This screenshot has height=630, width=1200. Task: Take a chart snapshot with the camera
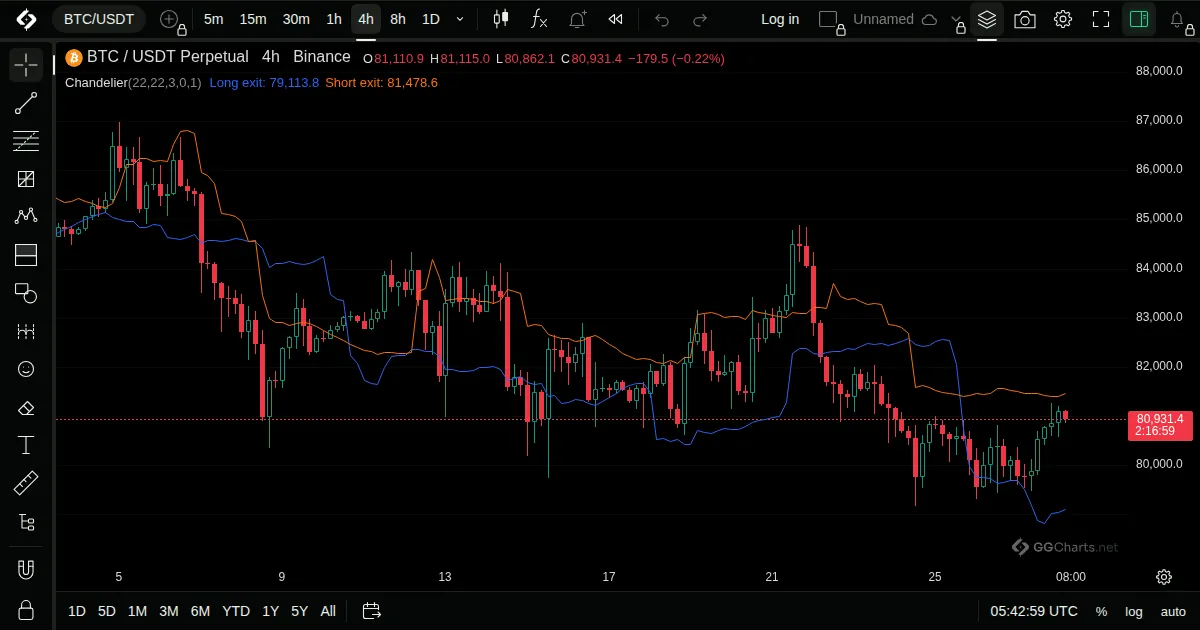(1025, 19)
